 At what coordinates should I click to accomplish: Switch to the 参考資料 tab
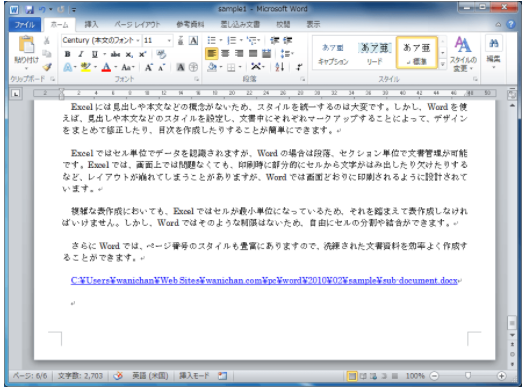tap(190, 24)
